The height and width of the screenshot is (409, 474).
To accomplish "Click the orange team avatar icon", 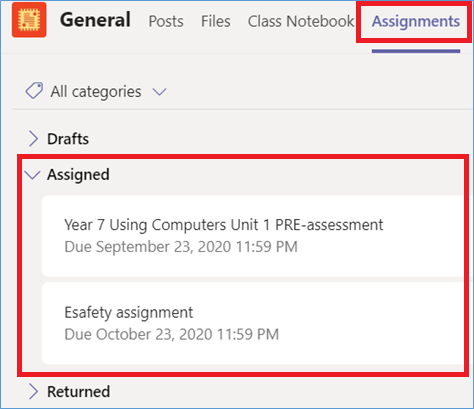I will [x=29, y=20].
